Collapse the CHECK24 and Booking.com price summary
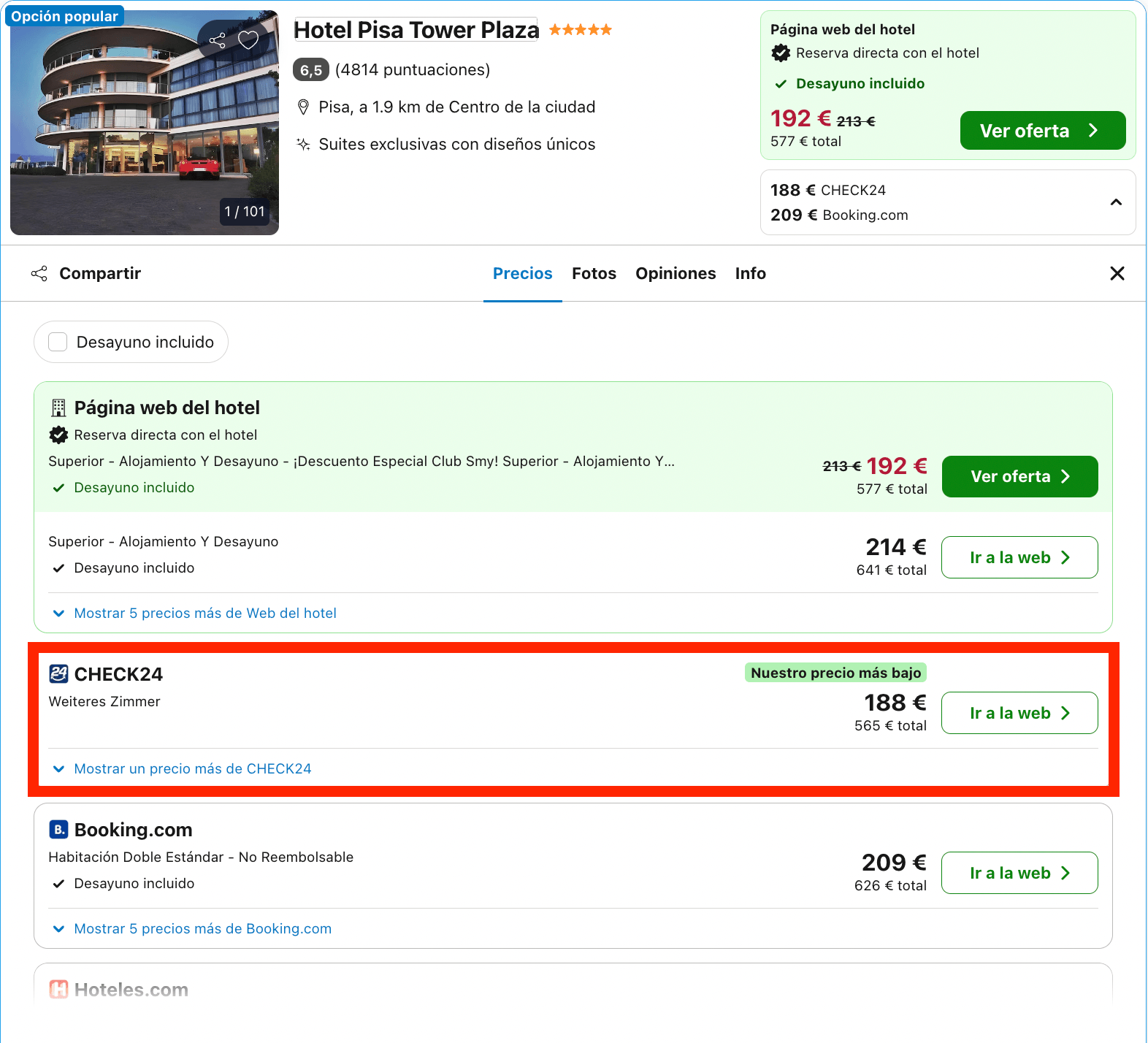The height and width of the screenshot is (1043, 1148). click(1116, 202)
